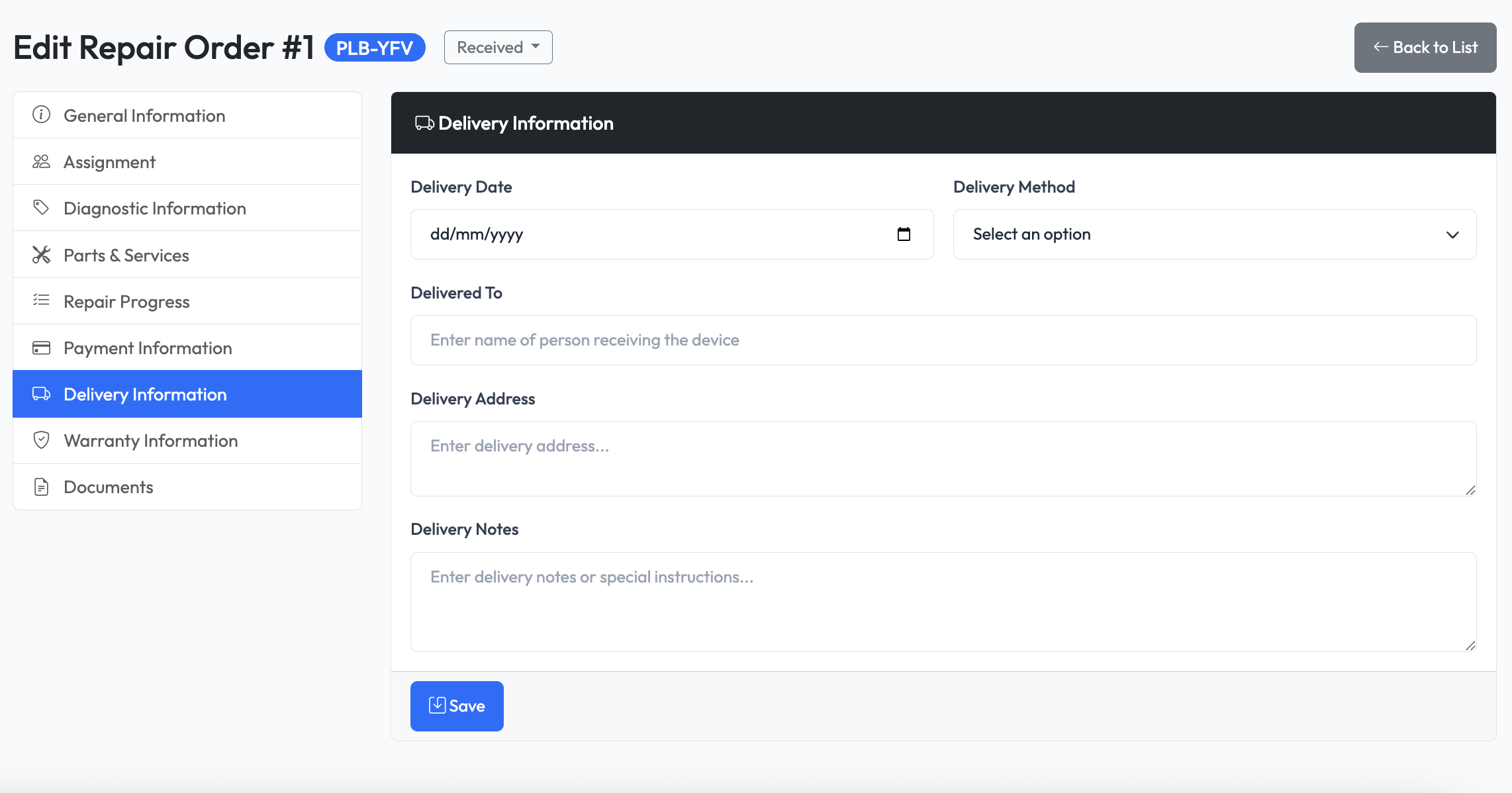Expand the Delivery Method select options
1512x793 pixels.
click(1214, 234)
